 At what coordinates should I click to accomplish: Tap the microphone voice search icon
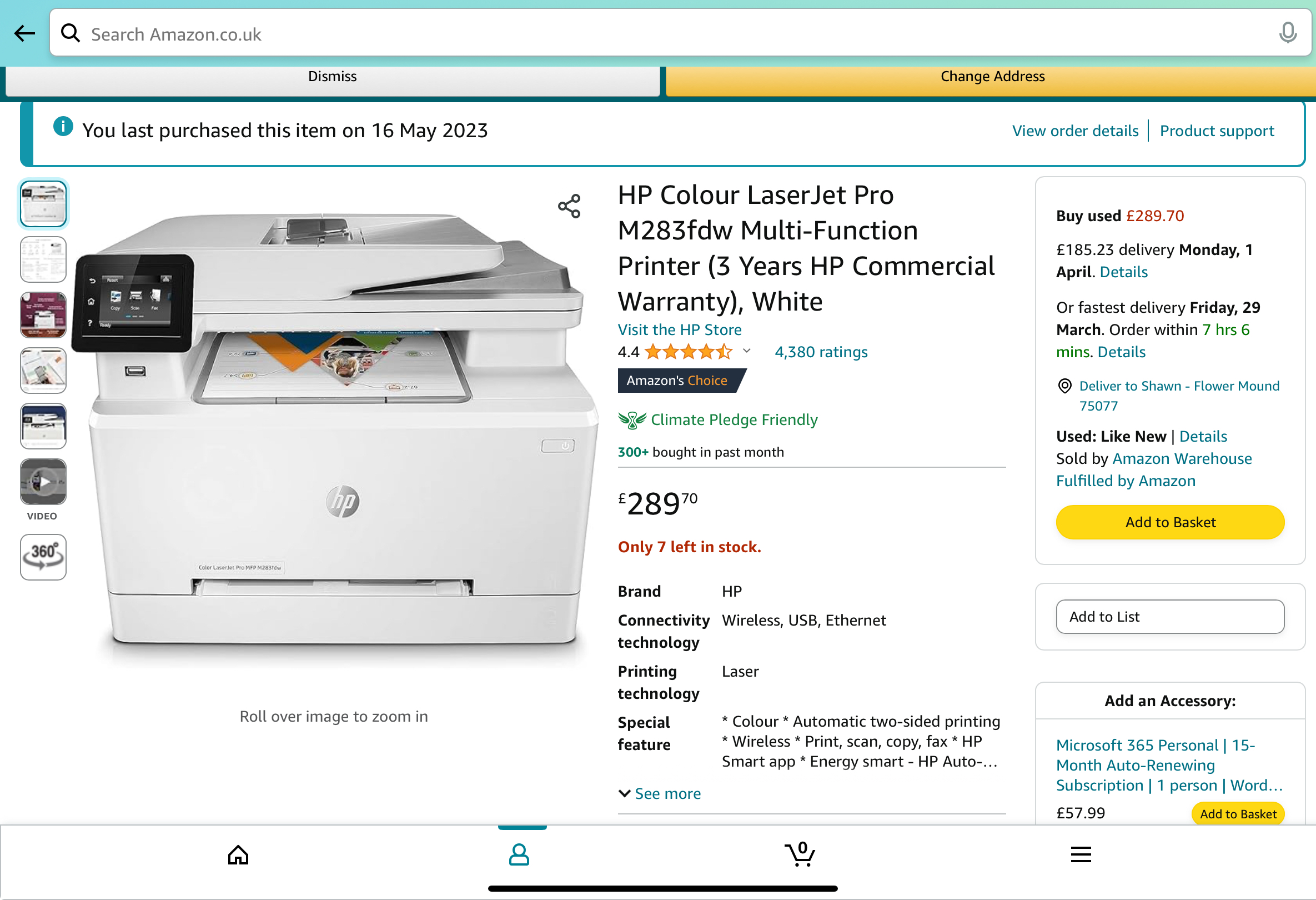1288,33
